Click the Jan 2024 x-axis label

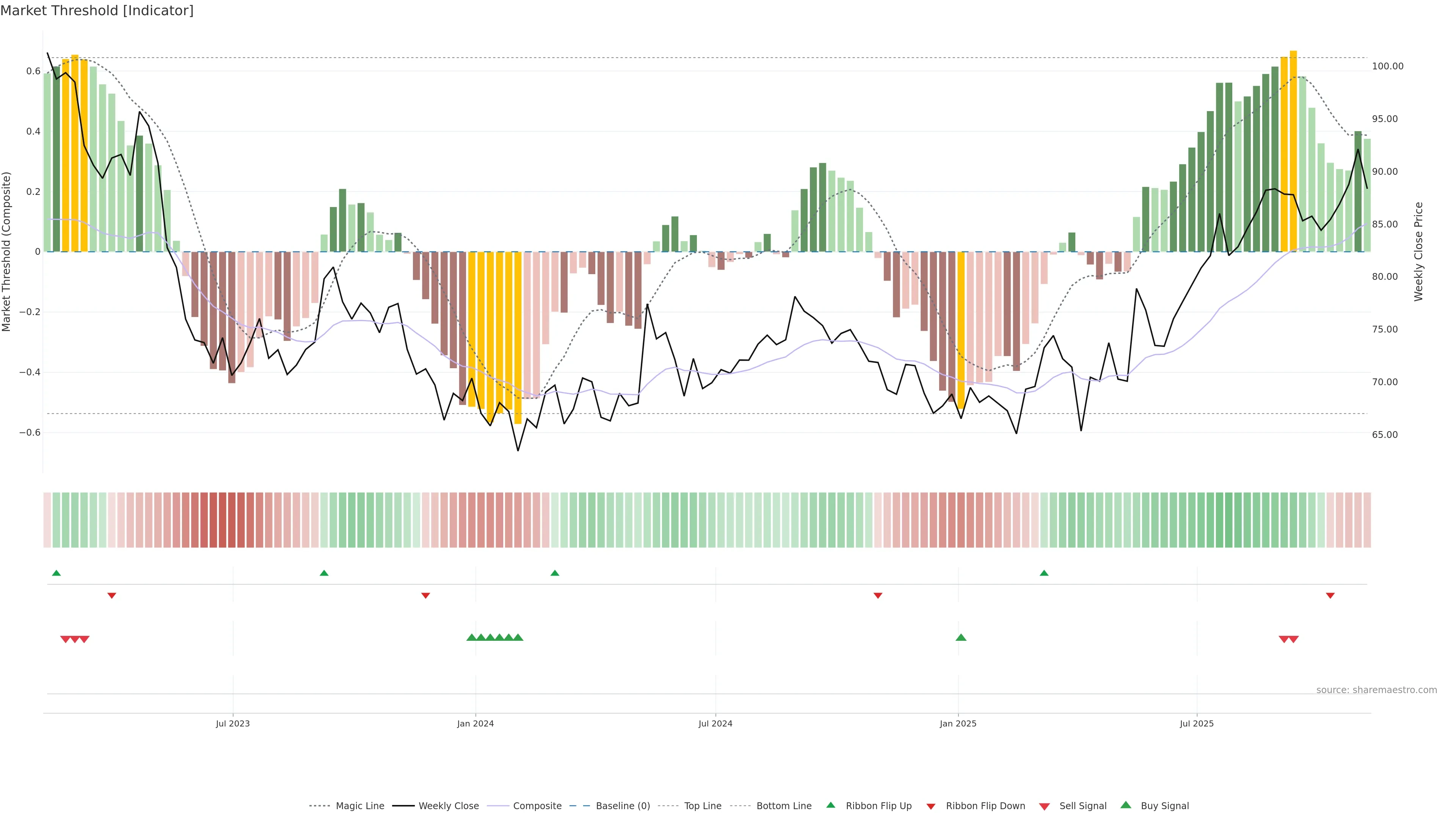pos(475,723)
